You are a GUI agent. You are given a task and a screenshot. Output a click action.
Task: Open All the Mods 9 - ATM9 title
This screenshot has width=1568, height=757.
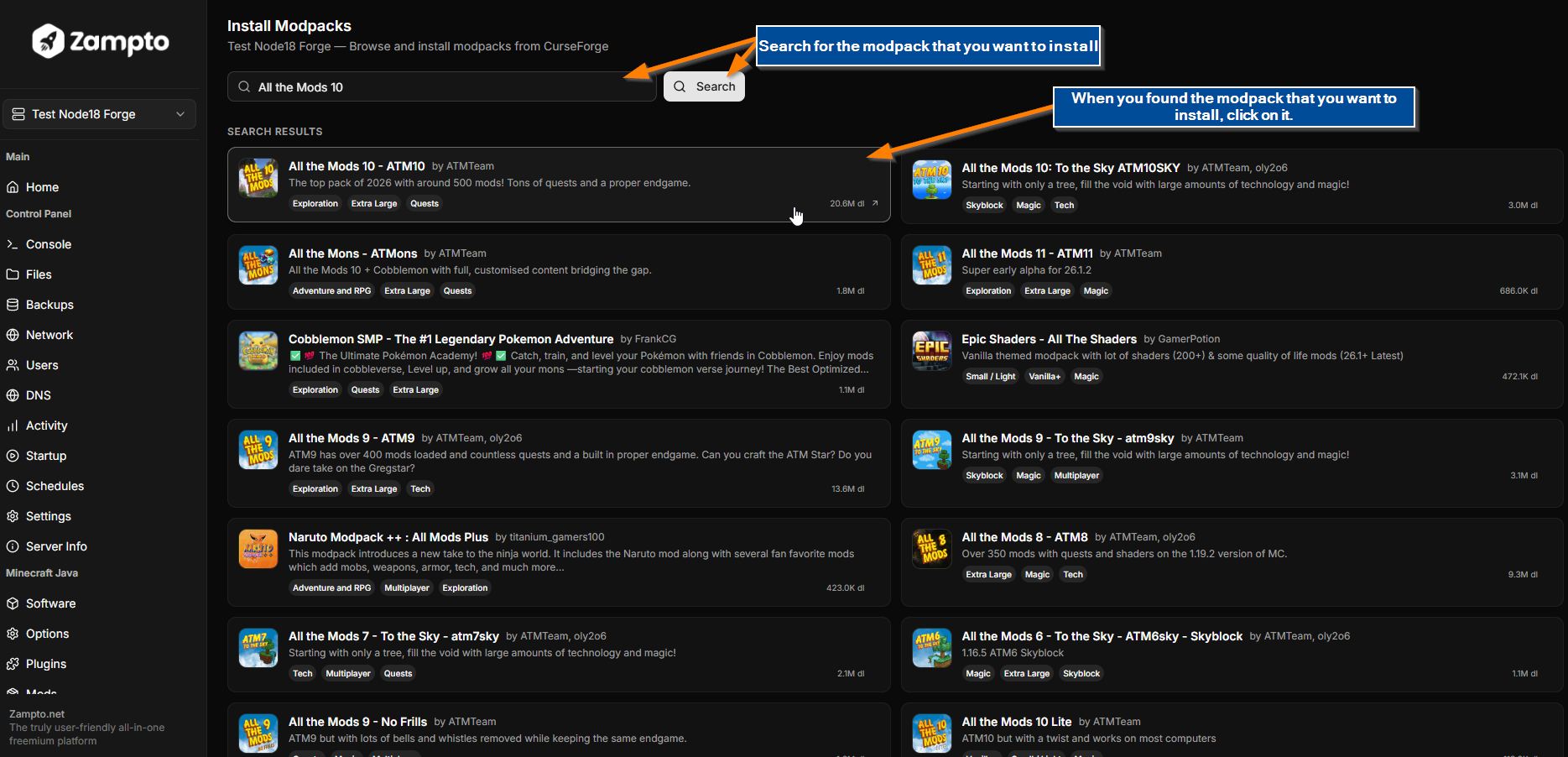tap(352, 438)
